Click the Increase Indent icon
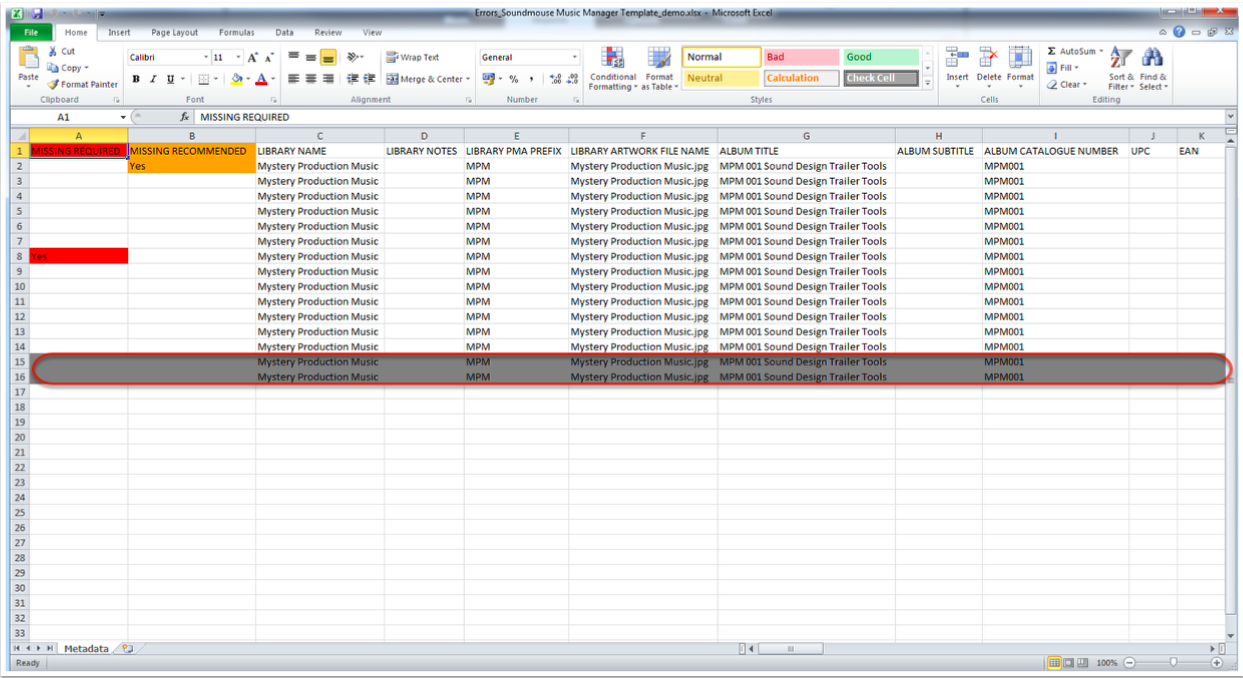 click(x=369, y=79)
